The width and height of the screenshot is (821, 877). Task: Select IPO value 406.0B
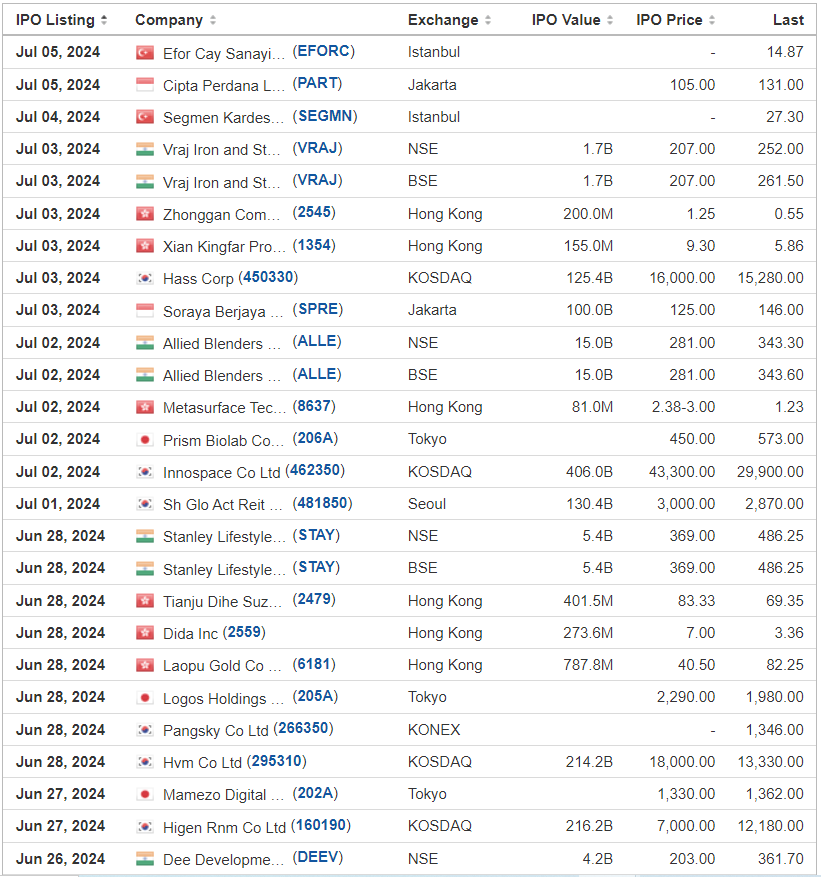(x=589, y=472)
